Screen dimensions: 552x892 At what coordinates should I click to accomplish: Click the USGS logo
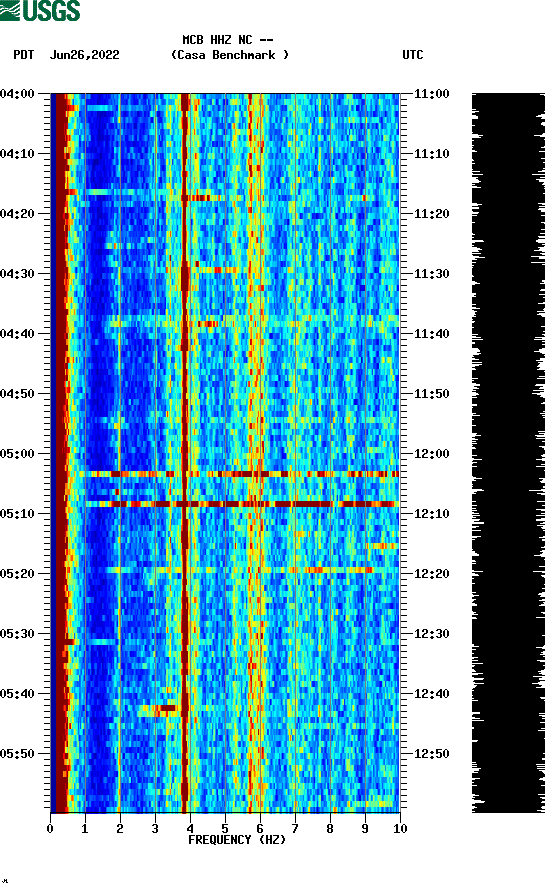pos(40,10)
